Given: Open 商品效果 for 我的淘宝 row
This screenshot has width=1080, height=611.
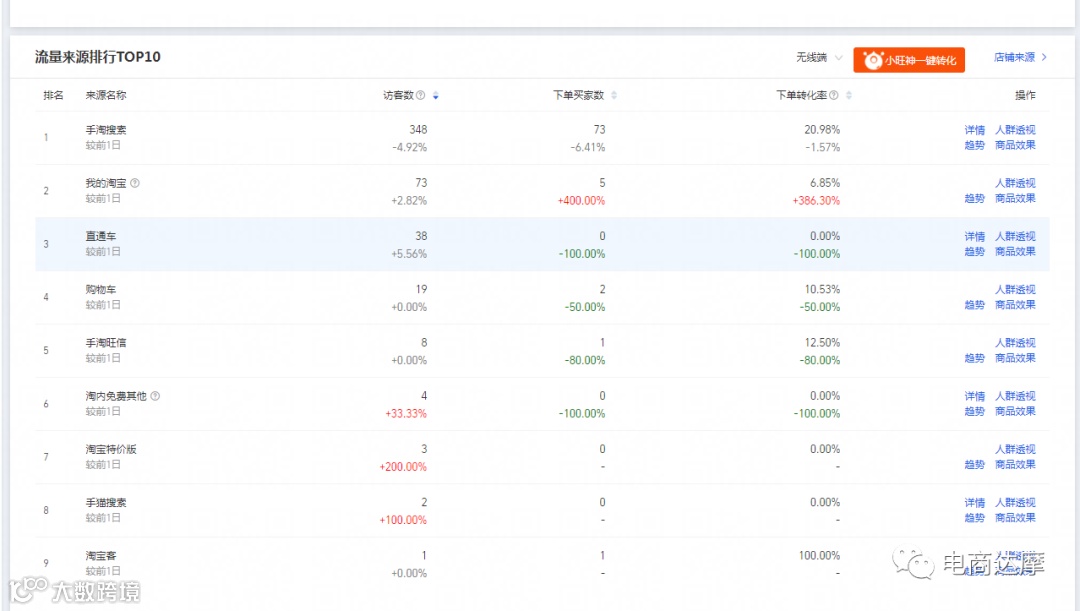Looking at the screenshot, I should coord(1015,198).
